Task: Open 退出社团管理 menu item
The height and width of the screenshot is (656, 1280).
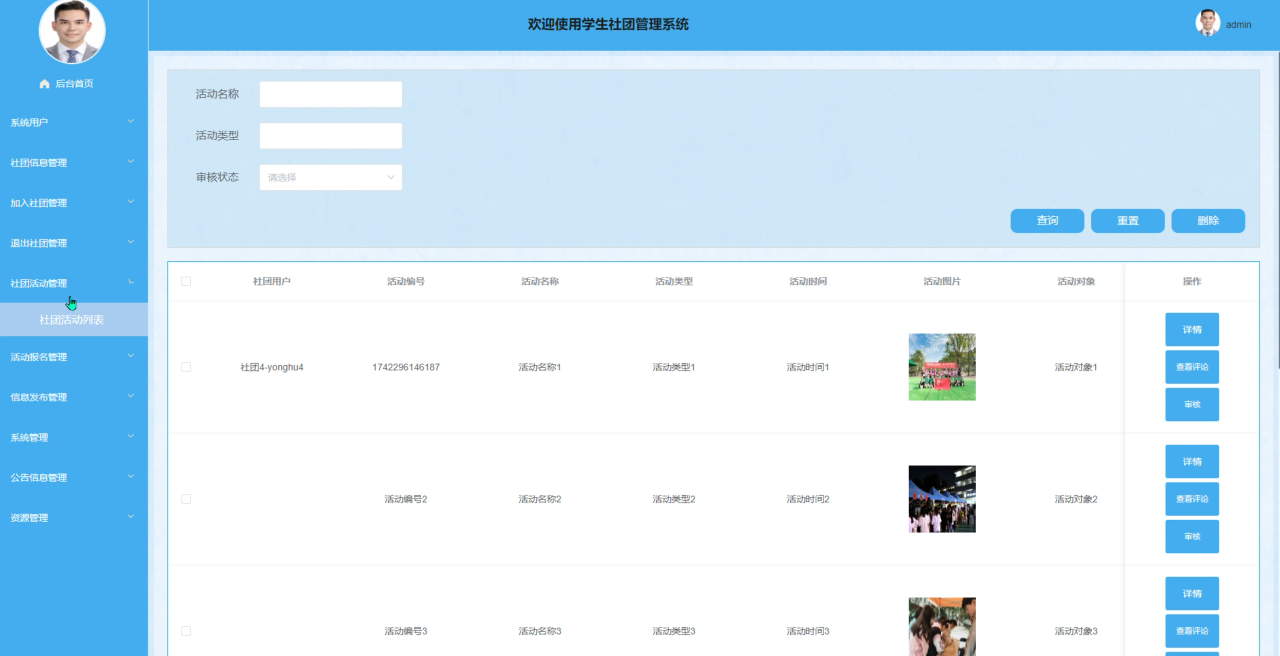Action: coord(74,243)
